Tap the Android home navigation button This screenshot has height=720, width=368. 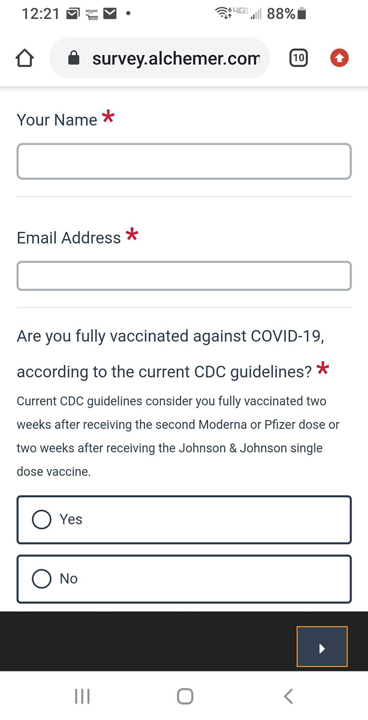185,696
